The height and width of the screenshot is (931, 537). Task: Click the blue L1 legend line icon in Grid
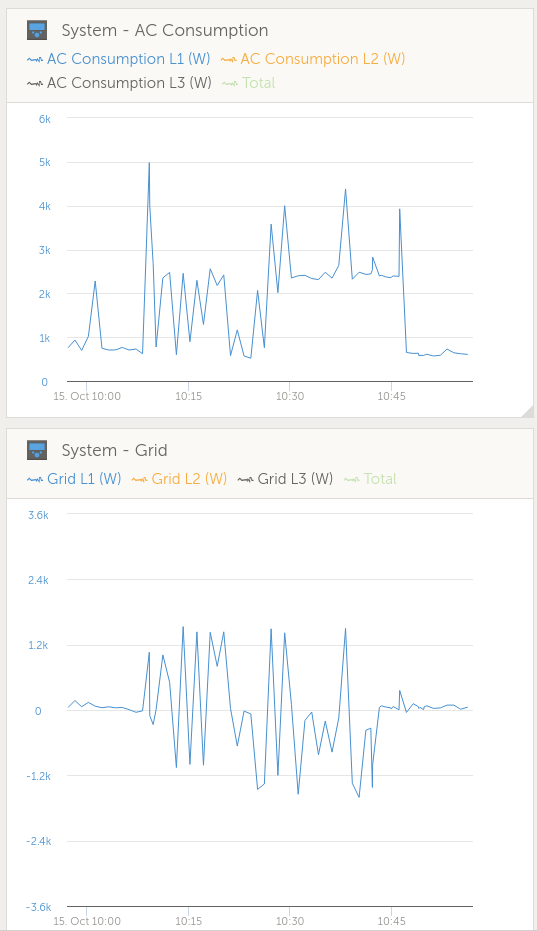click(x=35, y=479)
